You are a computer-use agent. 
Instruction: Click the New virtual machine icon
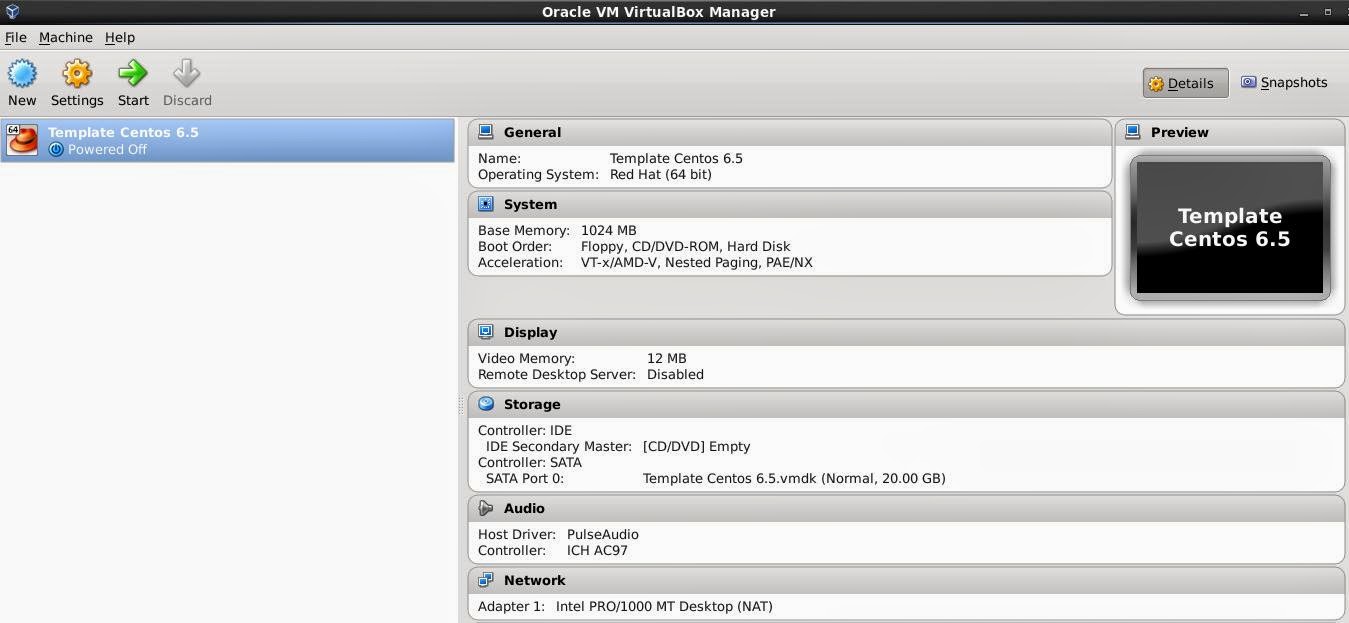(x=22, y=74)
